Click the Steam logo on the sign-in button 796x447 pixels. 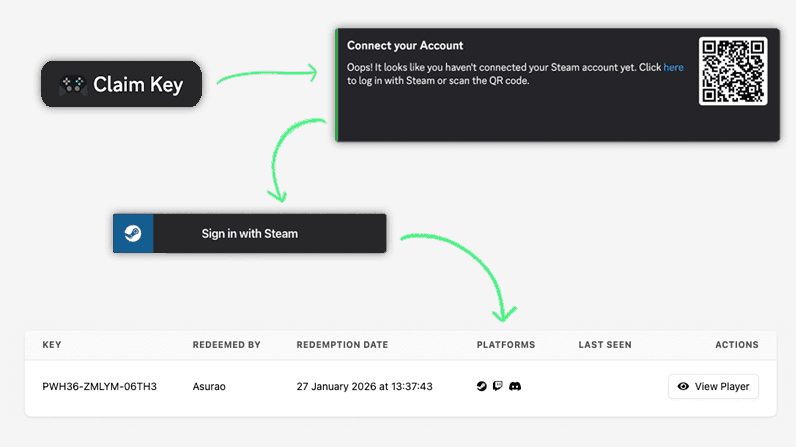click(x=133, y=233)
